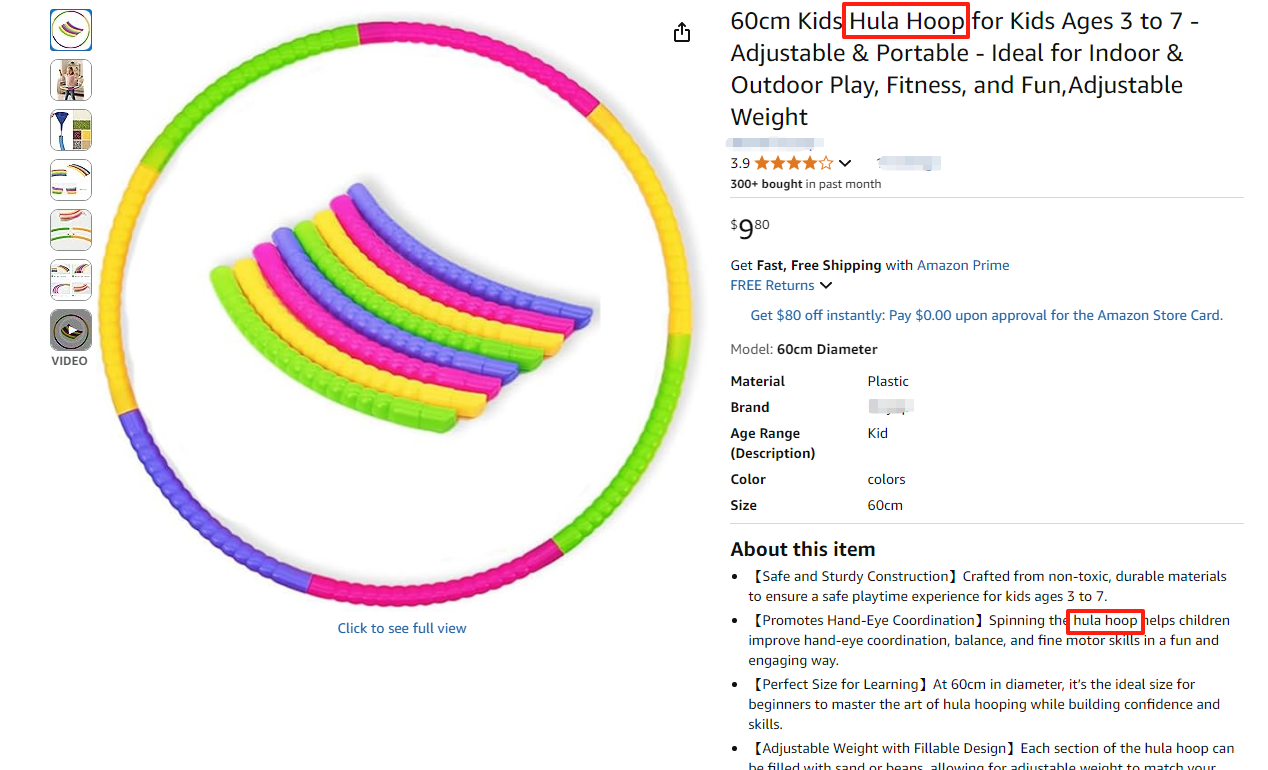Expand the FREE Returns chevron
Viewport: 1268px width, 770px height.
click(x=826, y=286)
